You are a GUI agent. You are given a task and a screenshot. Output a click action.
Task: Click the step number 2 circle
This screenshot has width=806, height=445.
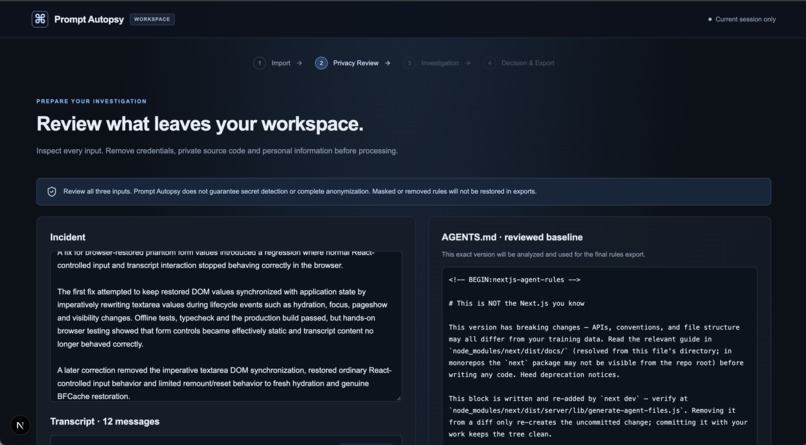[321, 63]
